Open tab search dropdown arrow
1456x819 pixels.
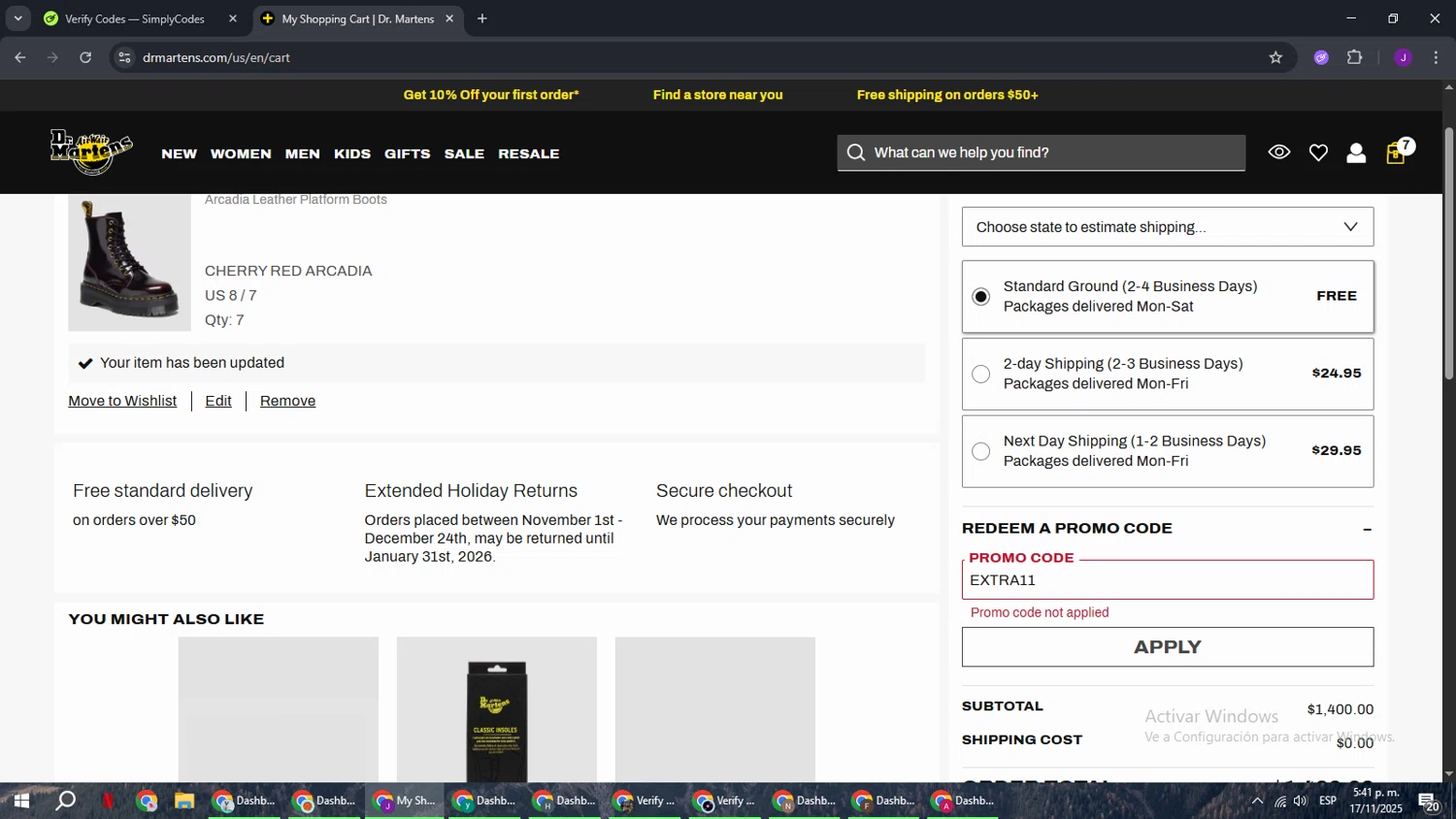pyautogui.click(x=17, y=18)
